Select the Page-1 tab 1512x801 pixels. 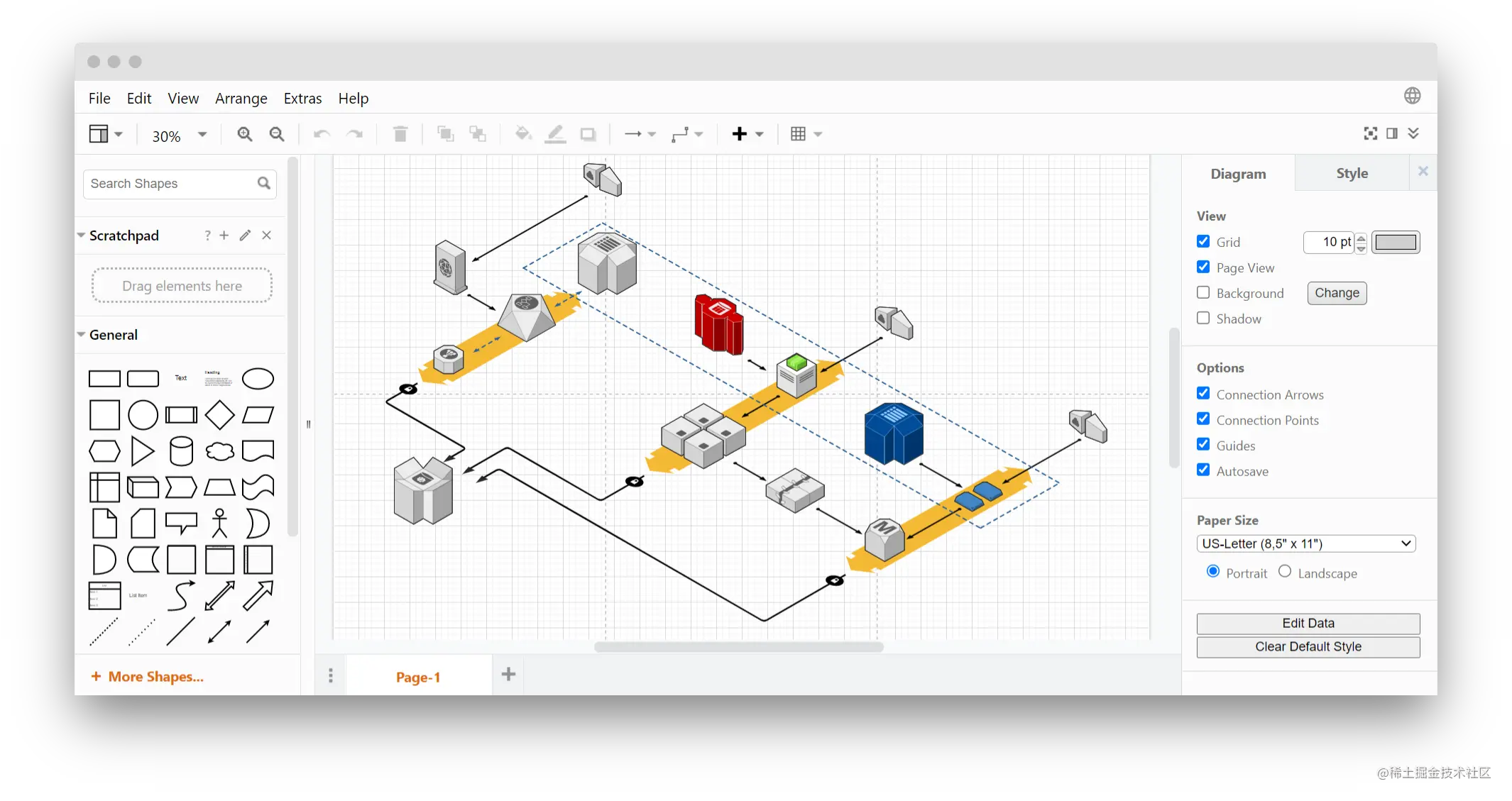[x=418, y=677]
